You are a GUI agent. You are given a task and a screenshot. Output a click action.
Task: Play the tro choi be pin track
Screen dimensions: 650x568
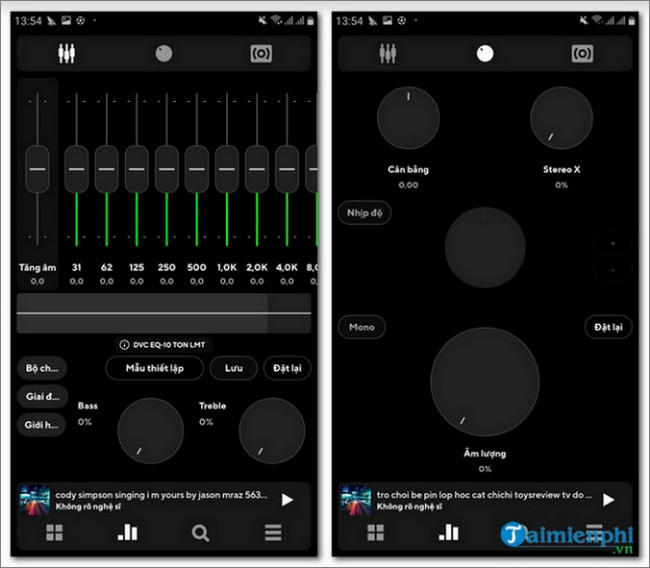click(608, 500)
